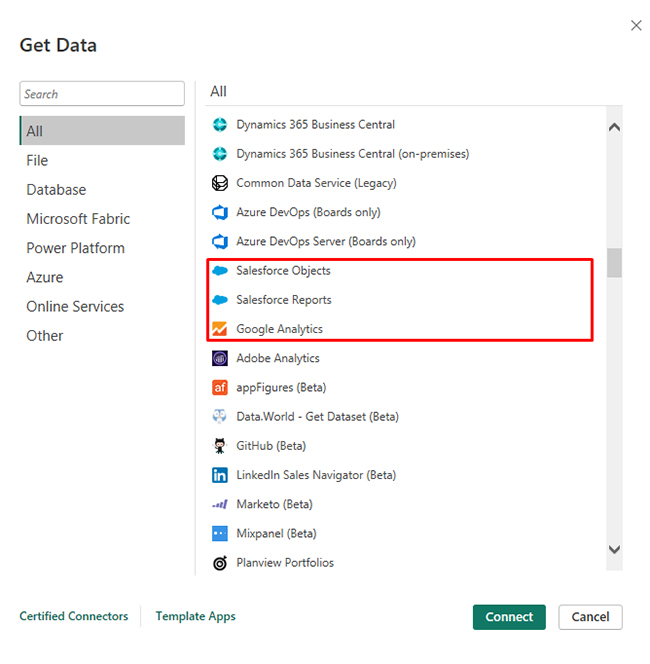The image size is (650, 664).
Task: Select 'appFigures (Beta)' connector text
Action: (x=281, y=387)
